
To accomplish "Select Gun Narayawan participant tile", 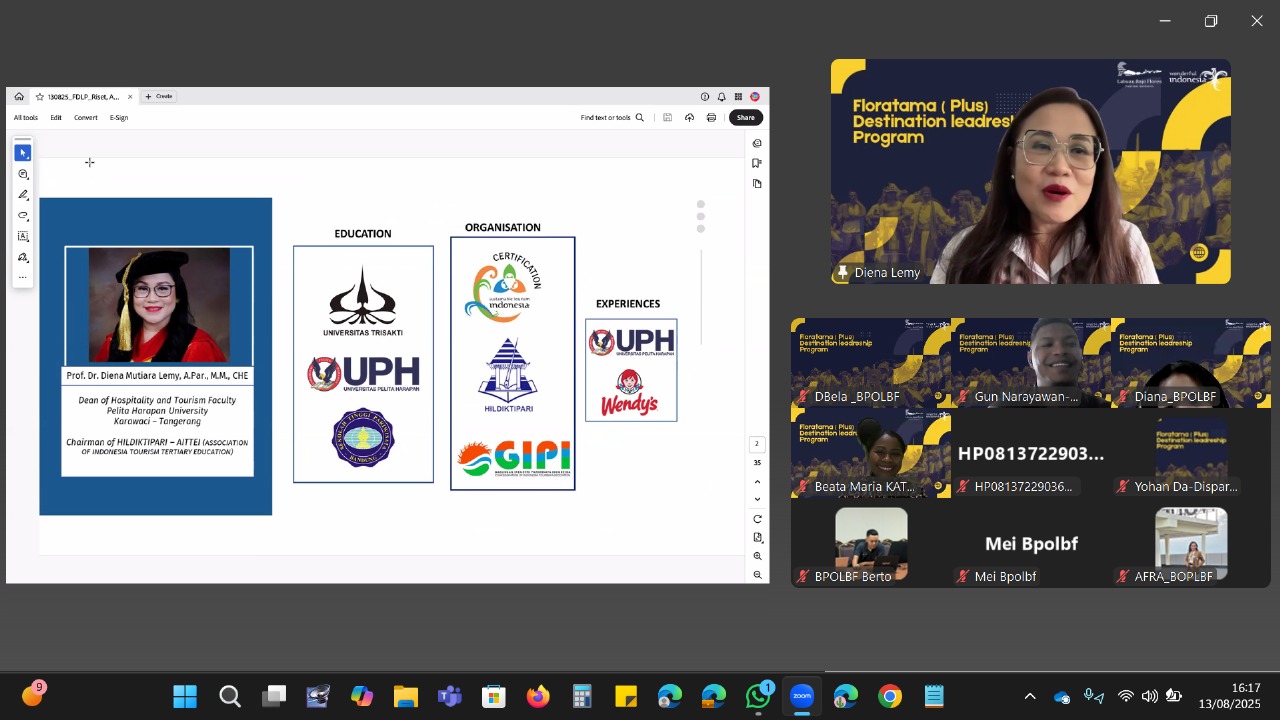I will pyautogui.click(x=1031, y=363).
